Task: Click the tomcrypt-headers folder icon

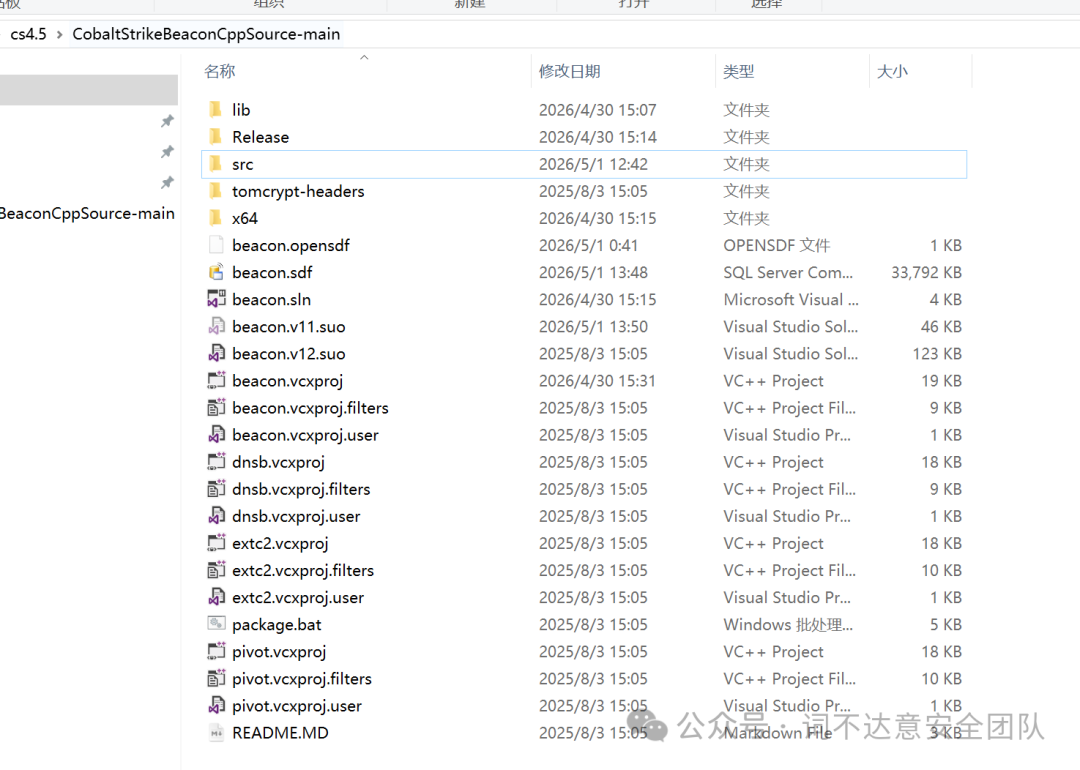Action: coord(216,191)
